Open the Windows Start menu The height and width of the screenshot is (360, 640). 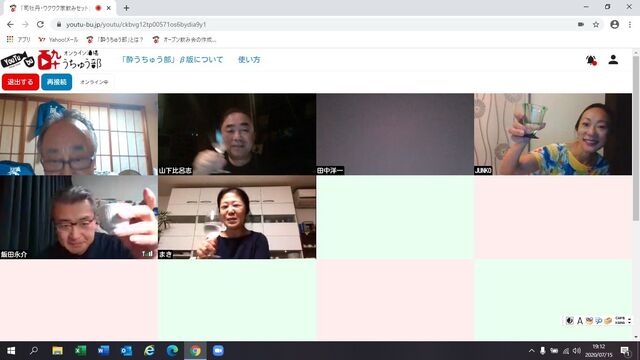11,351
